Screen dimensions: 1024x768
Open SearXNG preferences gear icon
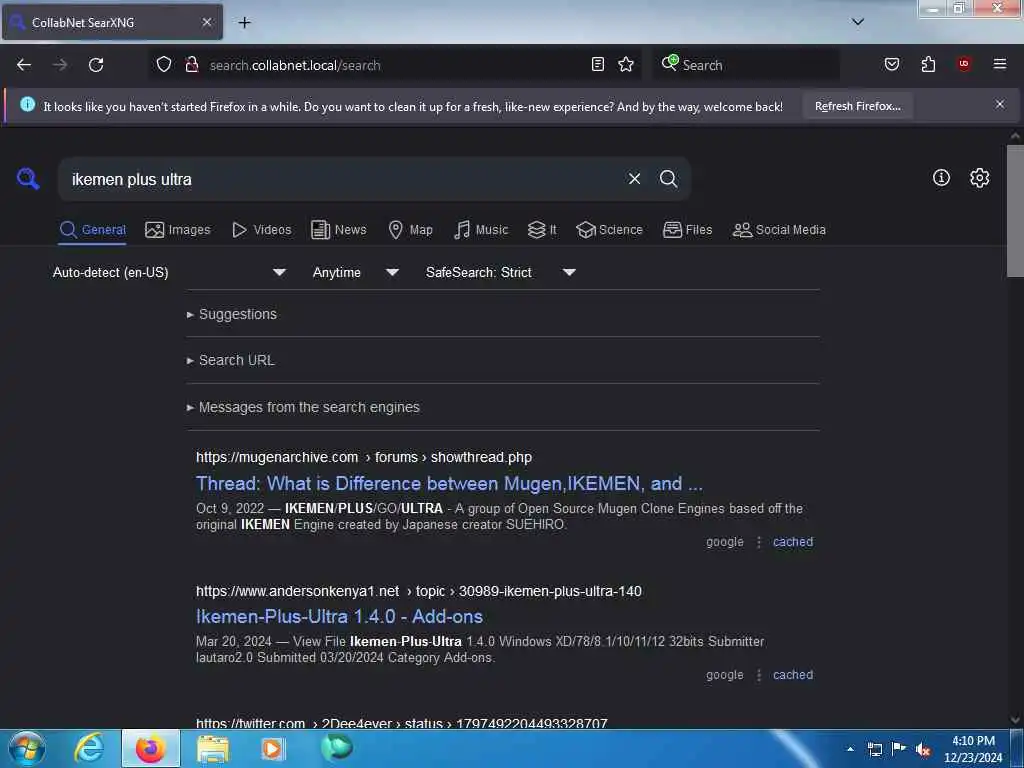tap(979, 178)
